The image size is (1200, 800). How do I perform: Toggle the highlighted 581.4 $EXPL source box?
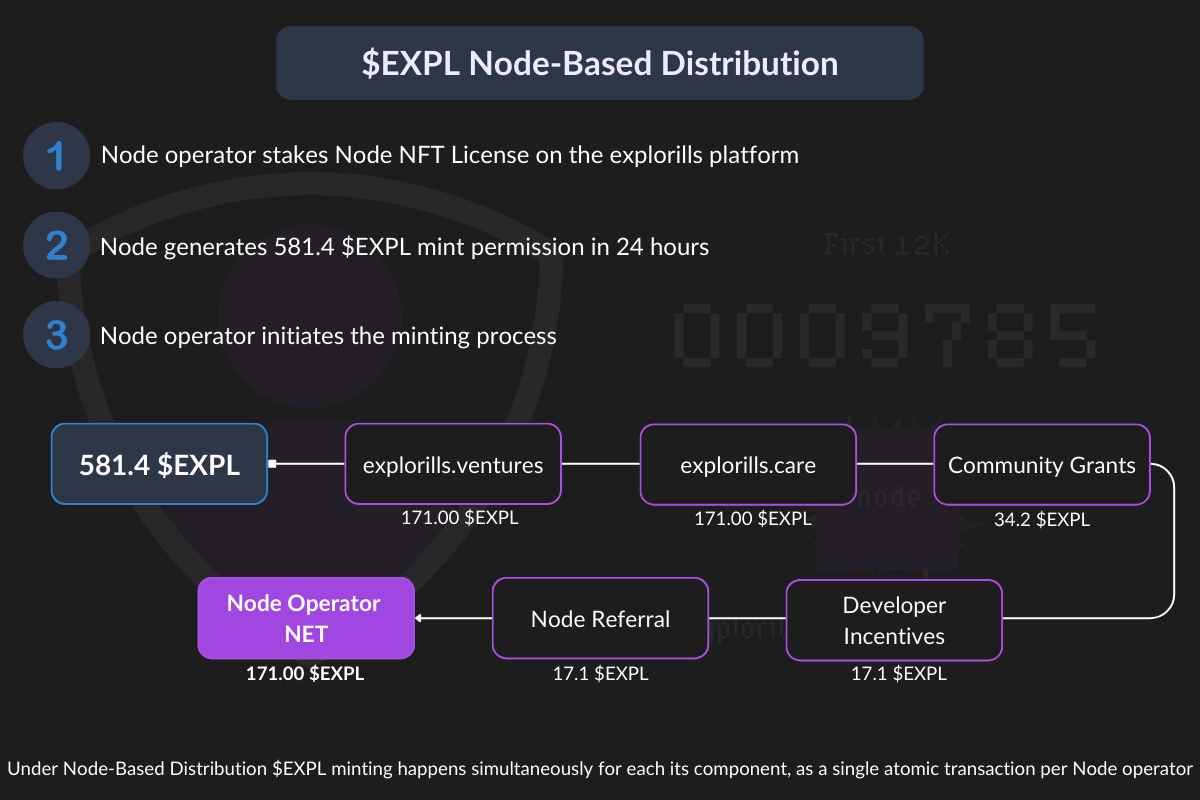click(159, 464)
